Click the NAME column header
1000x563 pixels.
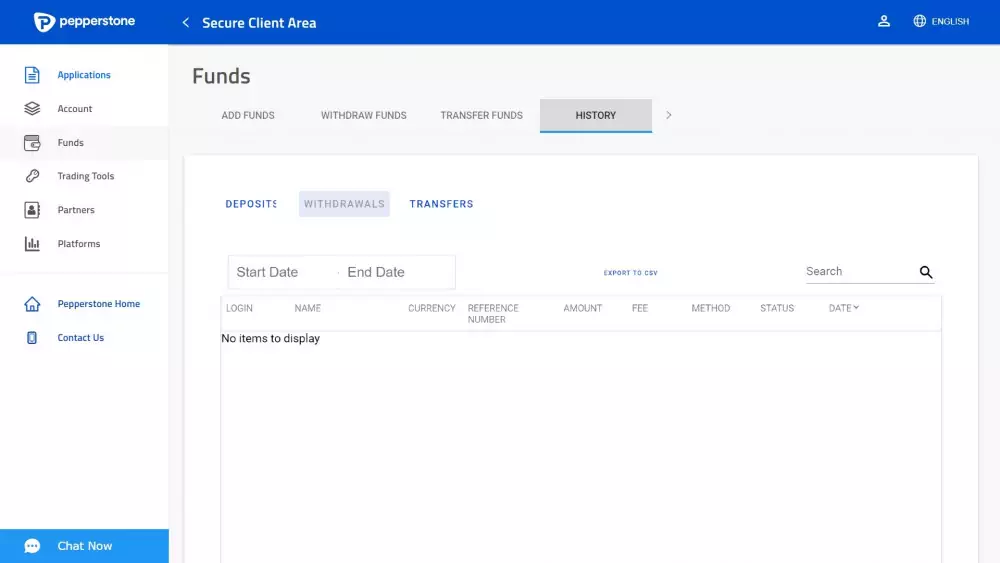[x=307, y=308]
